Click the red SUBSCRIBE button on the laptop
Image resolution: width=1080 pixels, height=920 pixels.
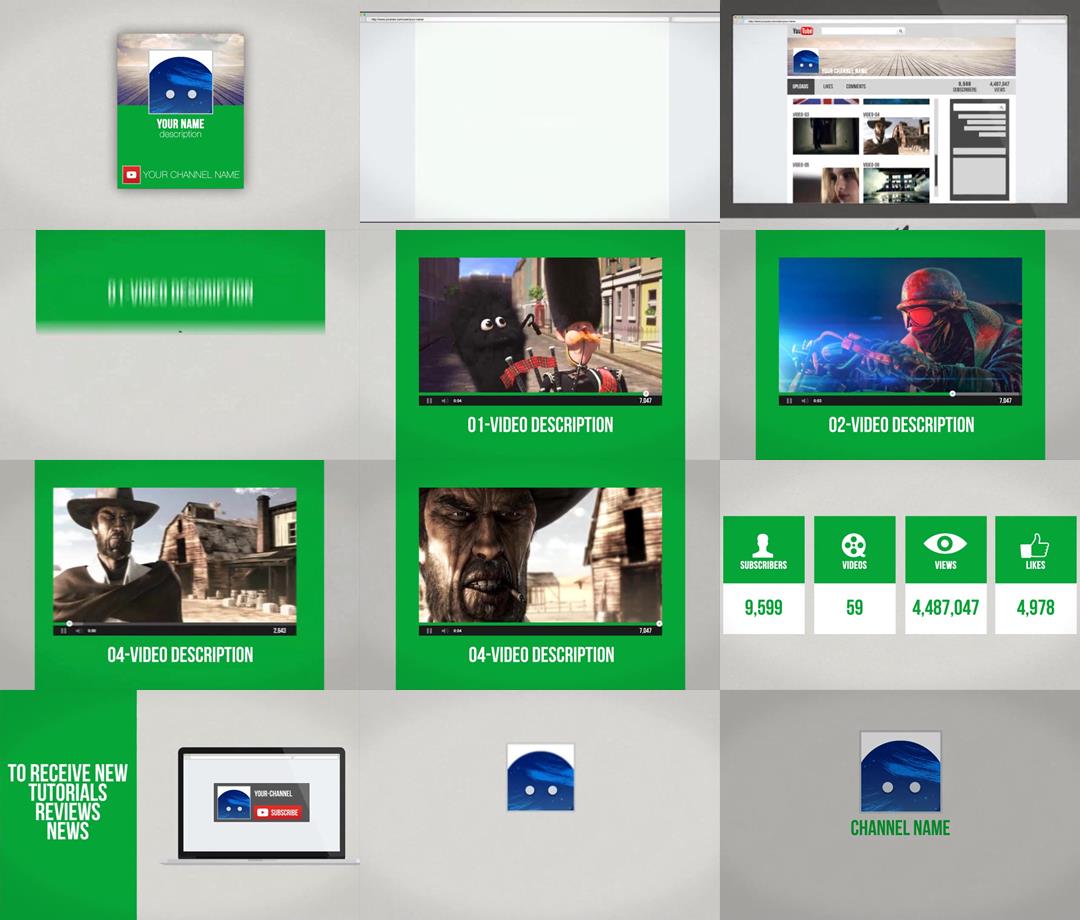pyautogui.click(x=277, y=813)
